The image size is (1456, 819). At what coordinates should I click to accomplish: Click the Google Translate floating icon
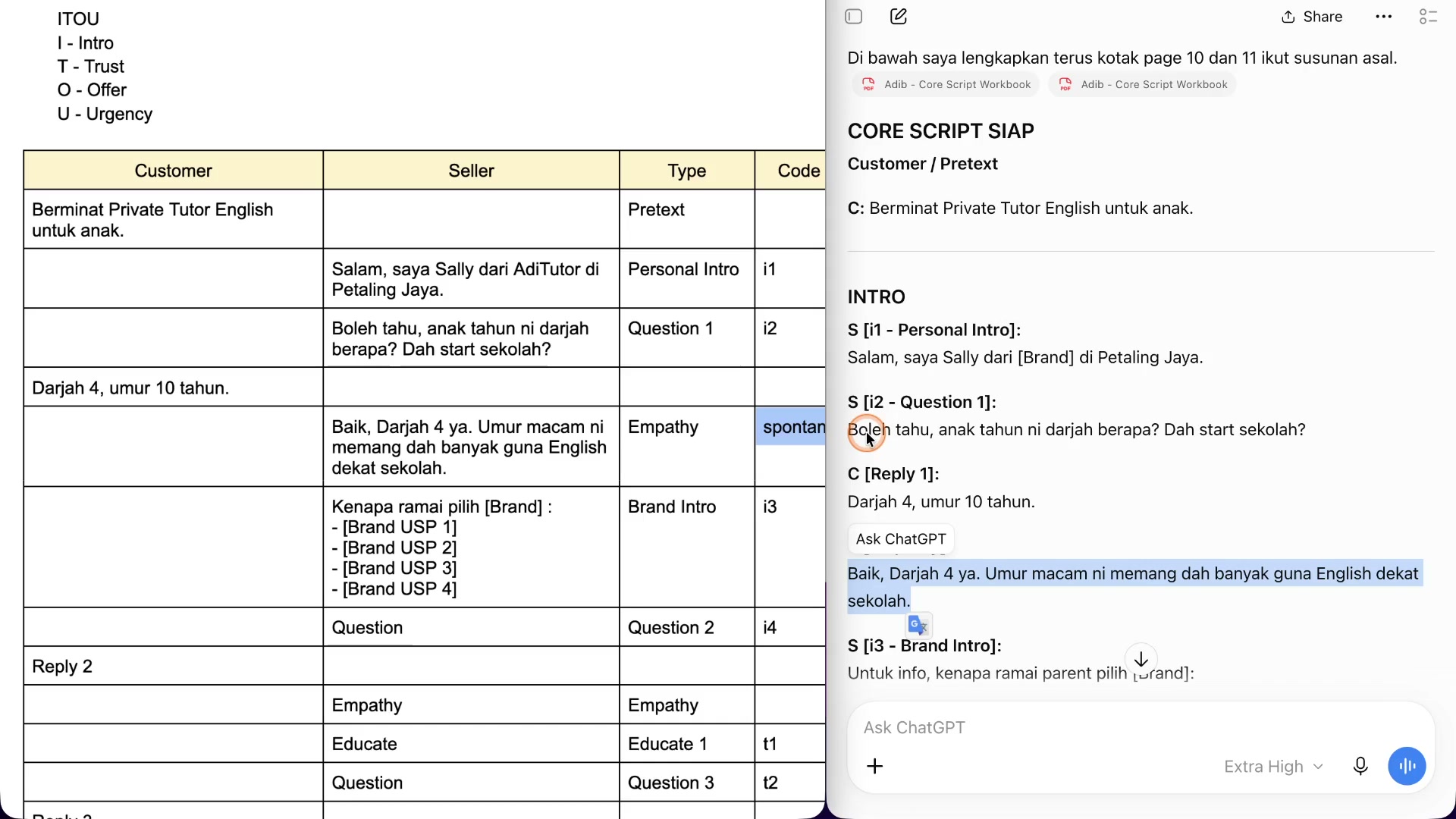918,625
